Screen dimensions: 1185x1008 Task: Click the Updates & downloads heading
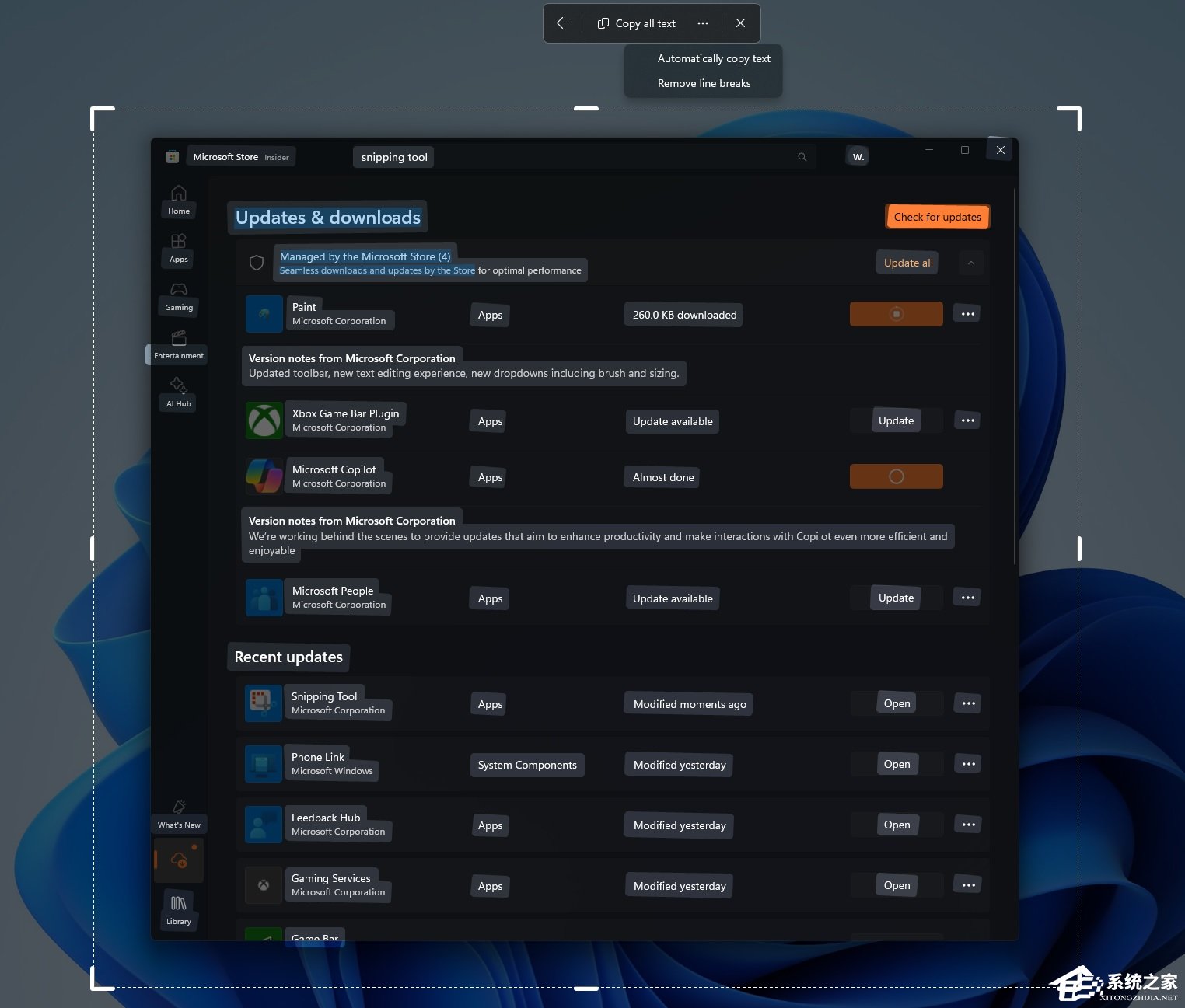328,218
